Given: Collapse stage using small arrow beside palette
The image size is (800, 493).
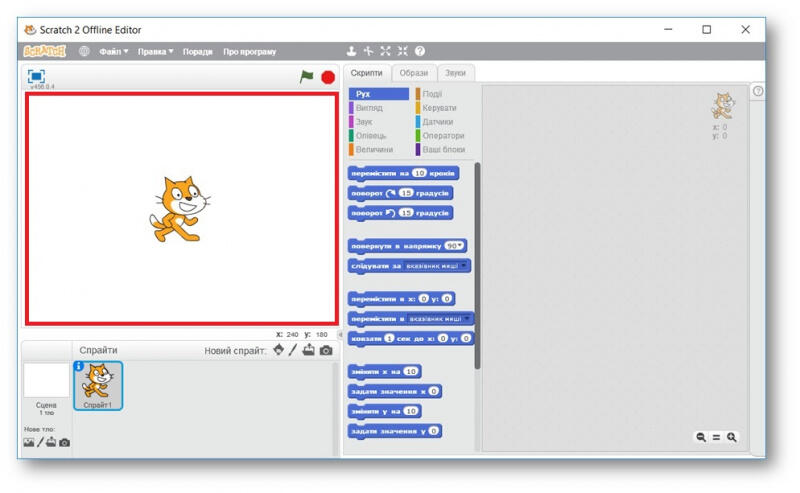Looking at the screenshot, I should click(340, 334).
